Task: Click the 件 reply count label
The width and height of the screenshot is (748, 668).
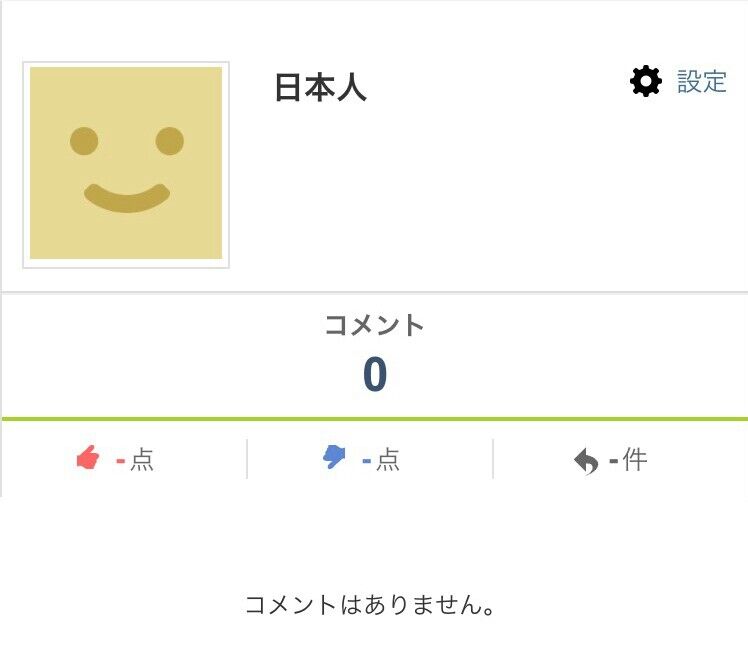Action: coord(634,460)
